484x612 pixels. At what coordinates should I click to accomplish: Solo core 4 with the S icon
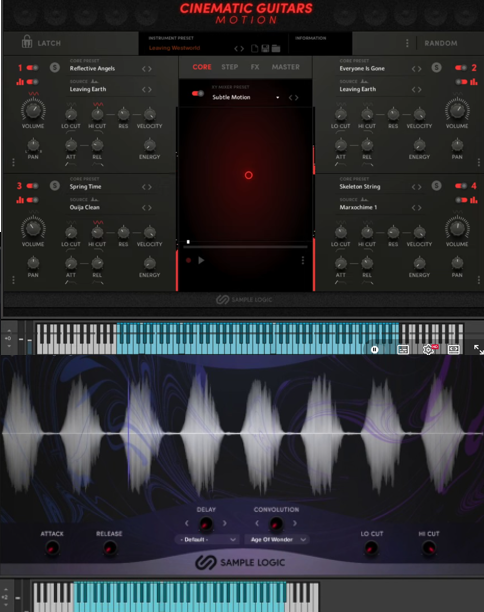(x=436, y=186)
